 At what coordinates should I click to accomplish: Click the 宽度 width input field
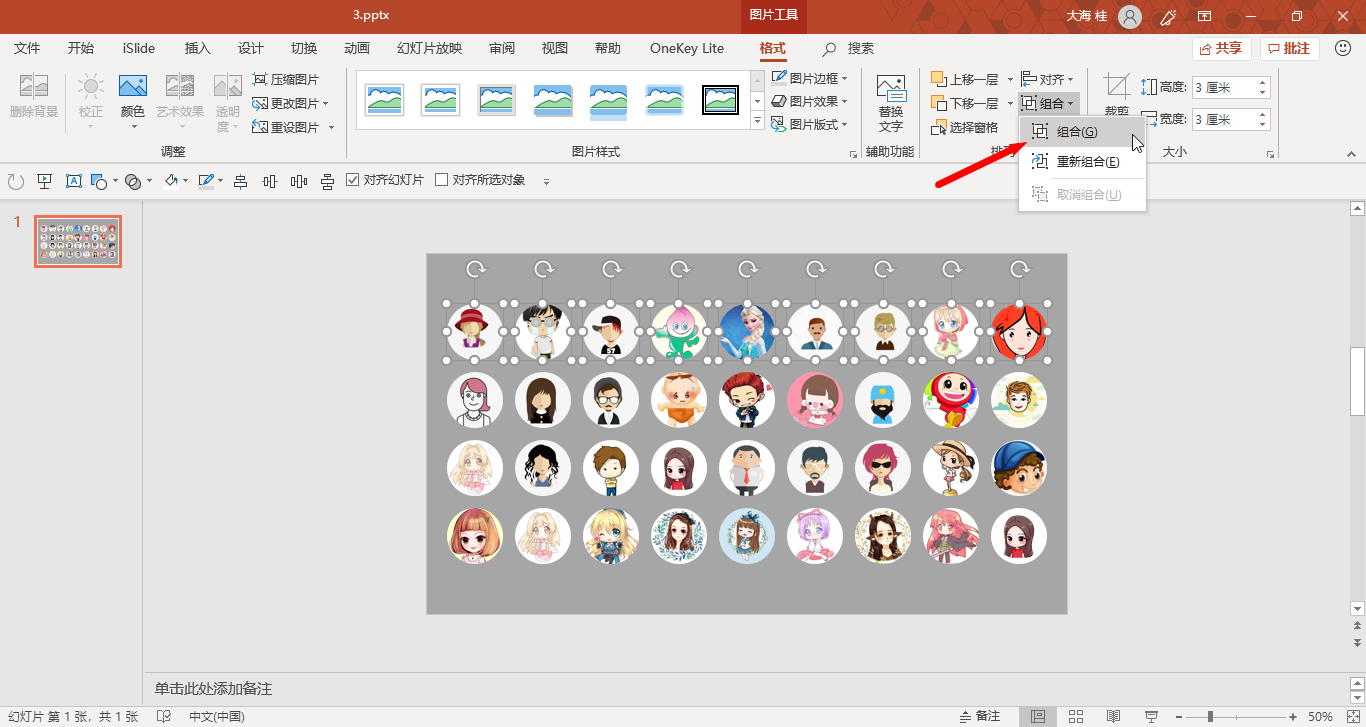[x=1231, y=119]
